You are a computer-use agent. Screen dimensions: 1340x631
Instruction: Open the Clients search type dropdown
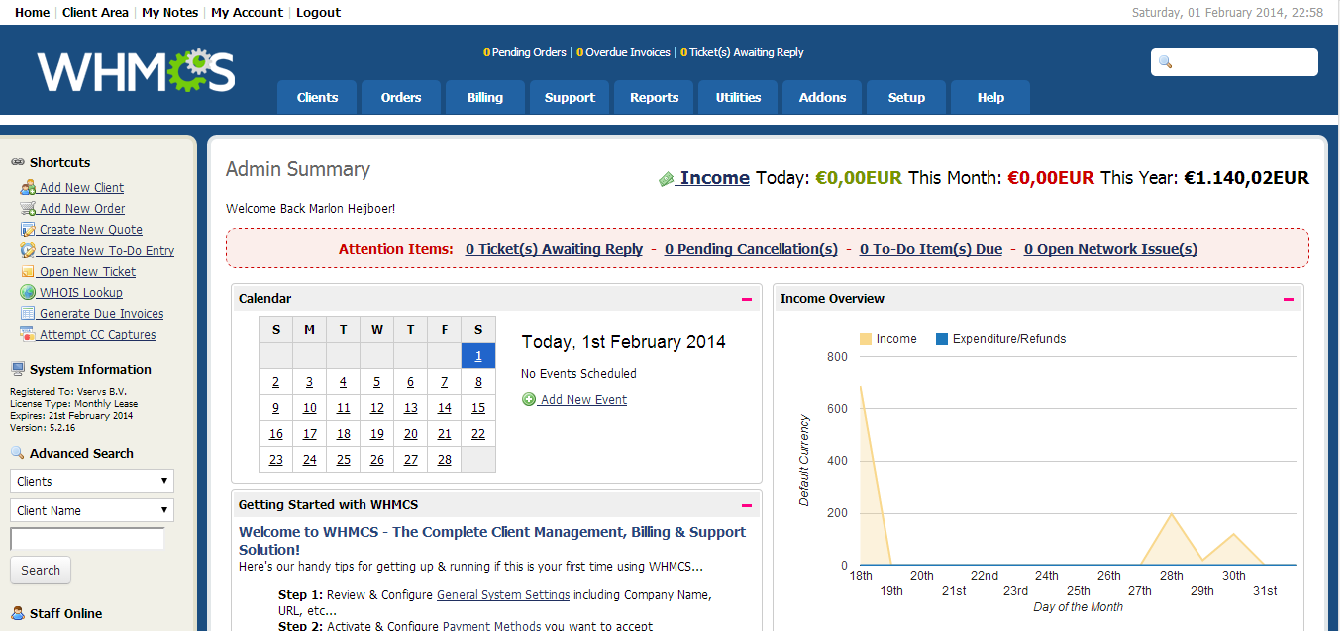point(92,481)
